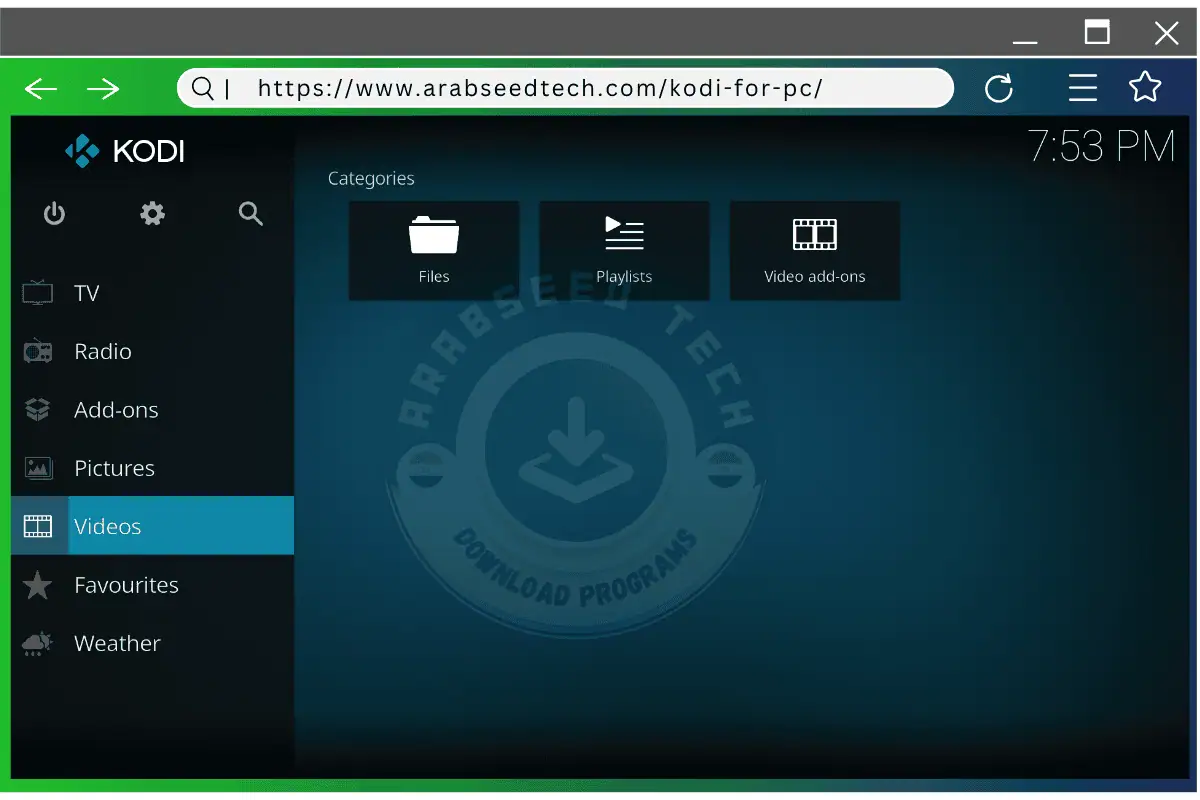Click the Kodi logo
The height and width of the screenshot is (800, 1200).
[125, 151]
